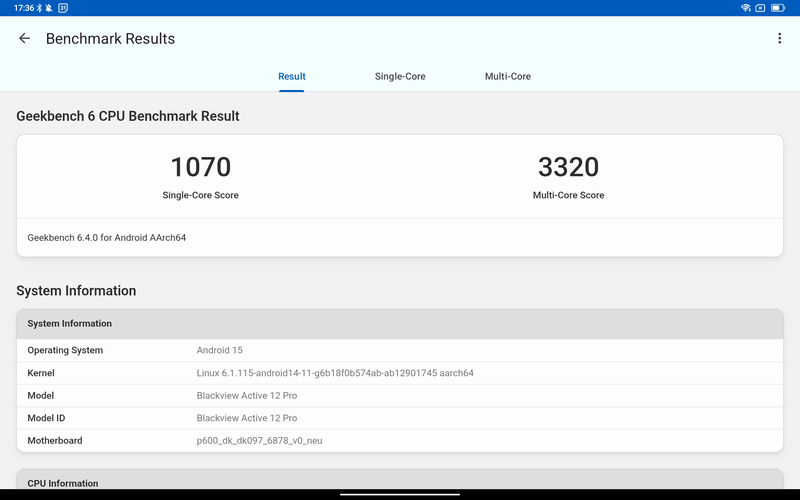This screenshot has height=500, width=800.
Task: Tap the System Information section heading
Action: tap(76, 291)
